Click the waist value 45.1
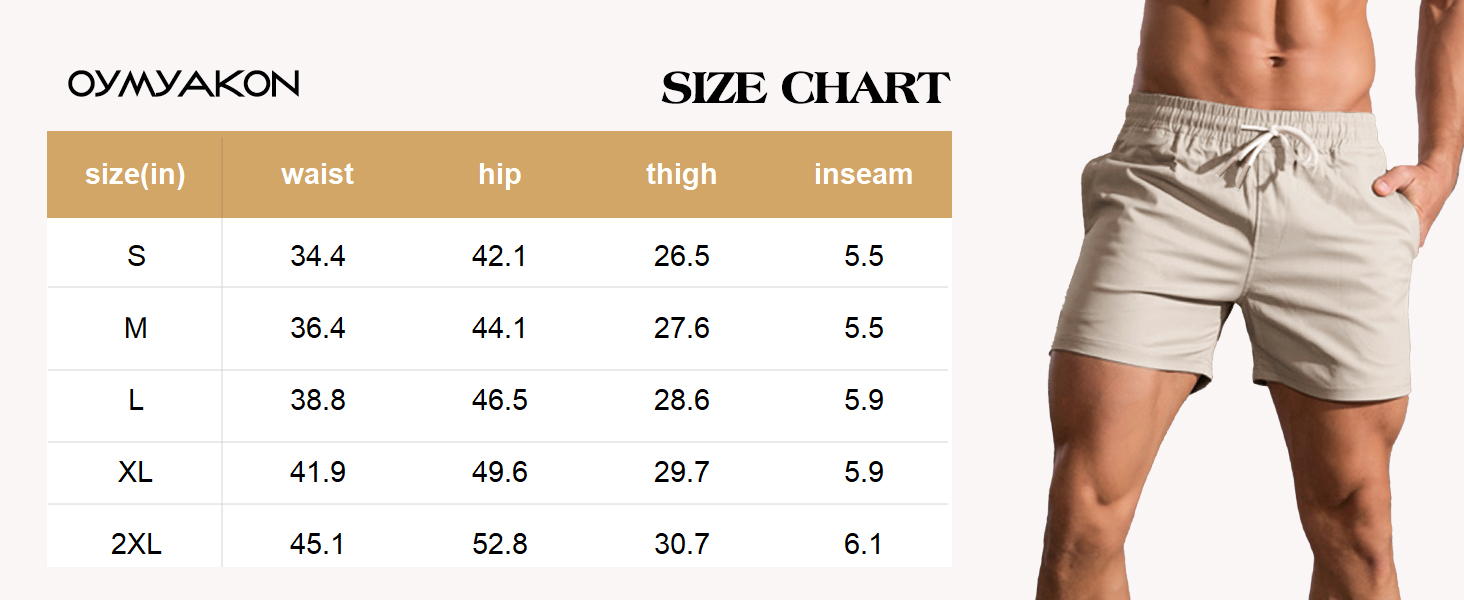Viewport: 1464px width, 600px height. point(318,544)
